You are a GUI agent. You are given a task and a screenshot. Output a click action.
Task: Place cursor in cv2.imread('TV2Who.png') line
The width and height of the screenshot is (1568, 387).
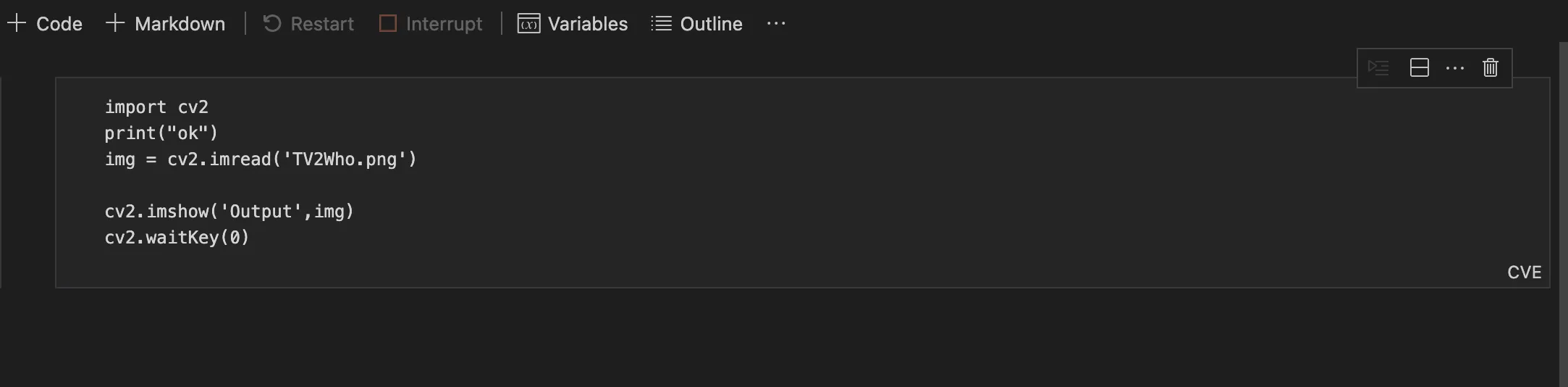coord(261,159)
